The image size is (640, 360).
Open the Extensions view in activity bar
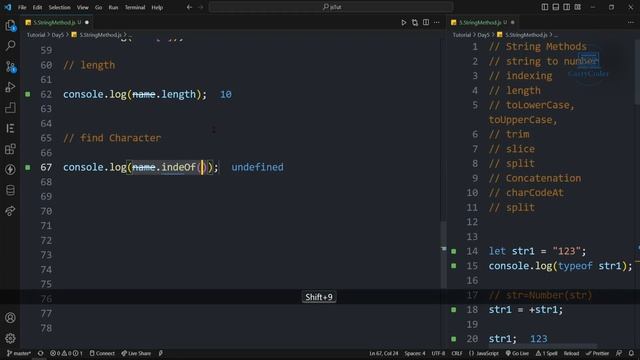tap(10, 149)
